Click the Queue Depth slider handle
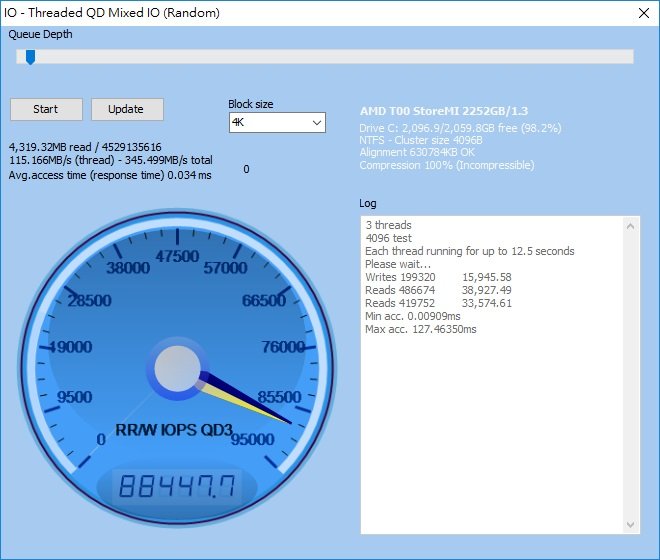 [x=30, y=57]
